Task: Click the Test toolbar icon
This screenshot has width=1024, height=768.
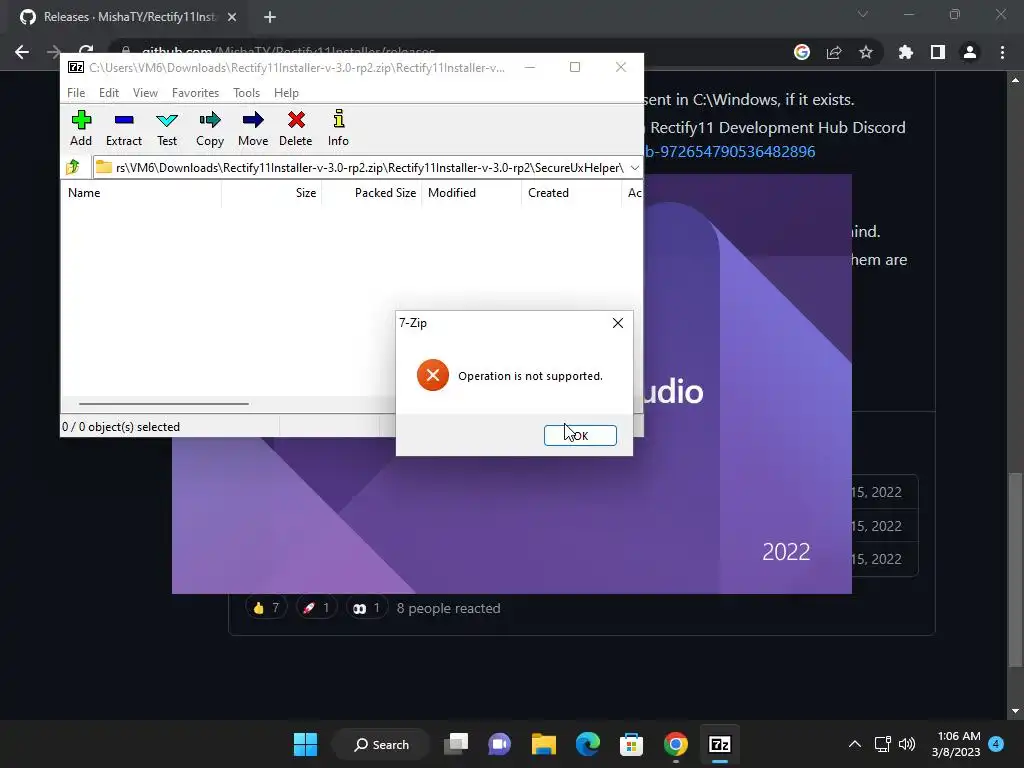Action: [x=167, y=129]
